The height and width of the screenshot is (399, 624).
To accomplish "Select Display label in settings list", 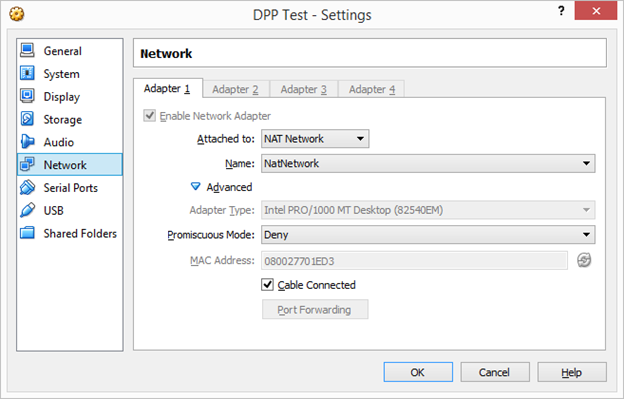I will click(62, 97).
